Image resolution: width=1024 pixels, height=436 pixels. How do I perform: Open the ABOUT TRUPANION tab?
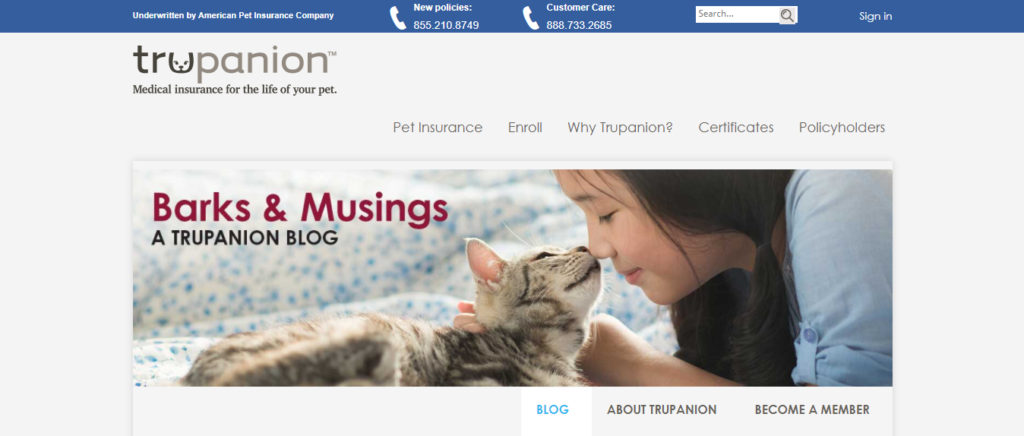click(x=662, y=410)
